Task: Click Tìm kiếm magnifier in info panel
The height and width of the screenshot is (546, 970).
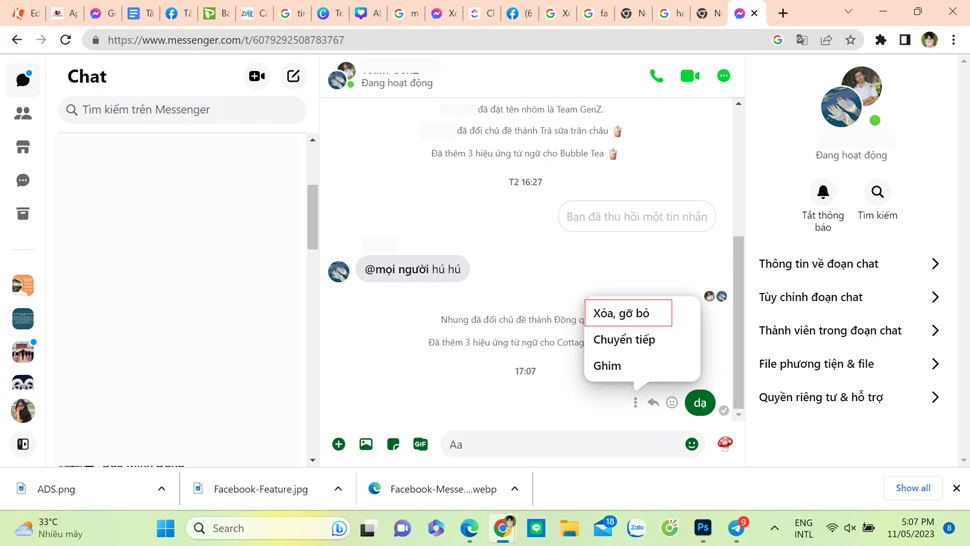Action: coord(877,192)
